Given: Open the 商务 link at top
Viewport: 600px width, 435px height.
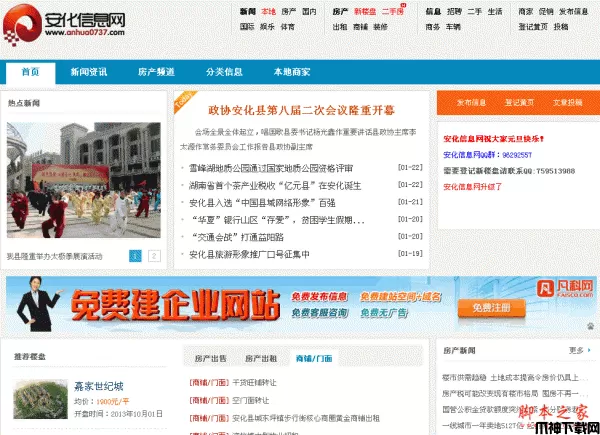Looking at the screenshot, I should tap(433, 27).
